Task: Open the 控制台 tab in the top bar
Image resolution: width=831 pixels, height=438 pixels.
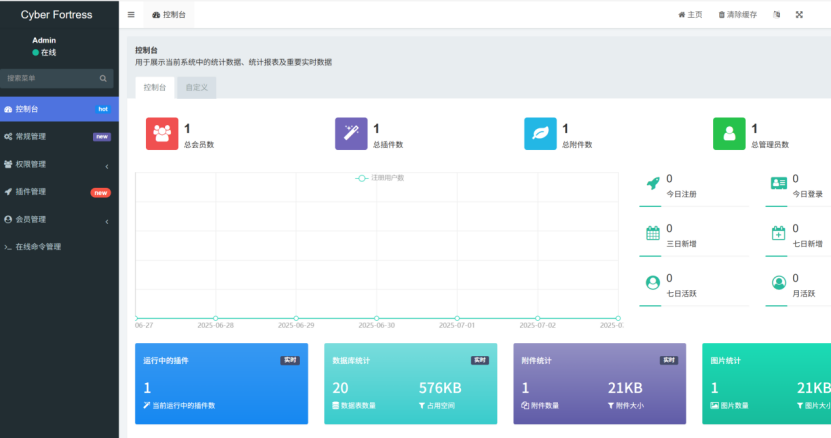Action: coord(169,15)
